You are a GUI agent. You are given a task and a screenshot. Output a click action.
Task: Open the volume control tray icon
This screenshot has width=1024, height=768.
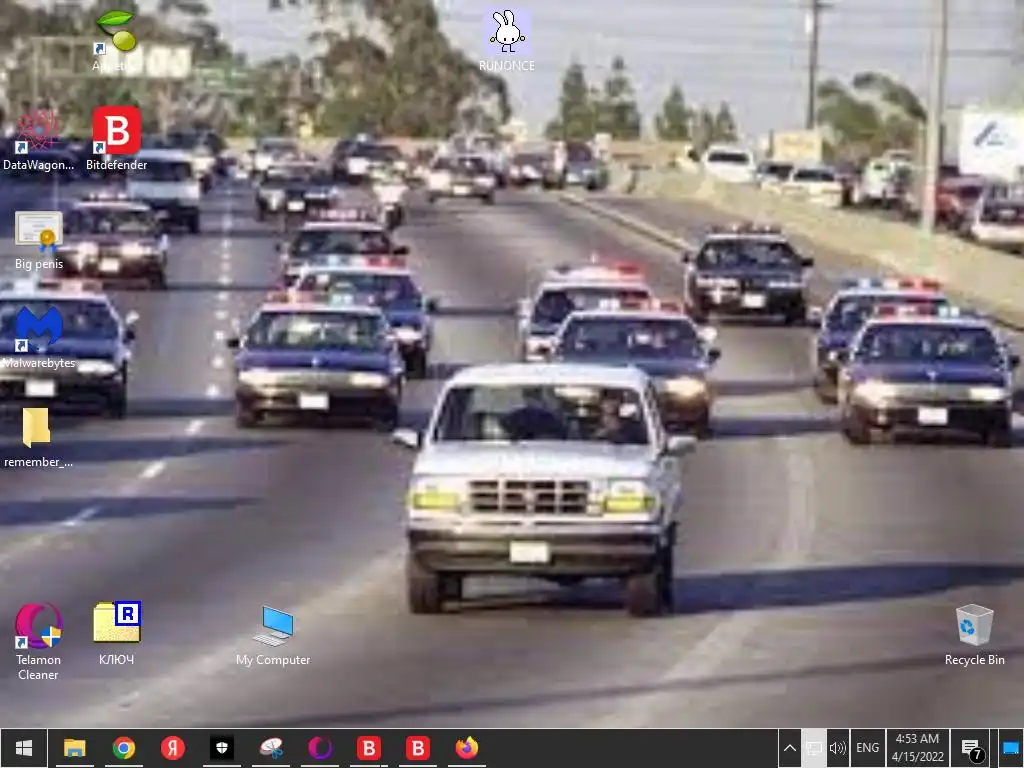coord(838,748)
